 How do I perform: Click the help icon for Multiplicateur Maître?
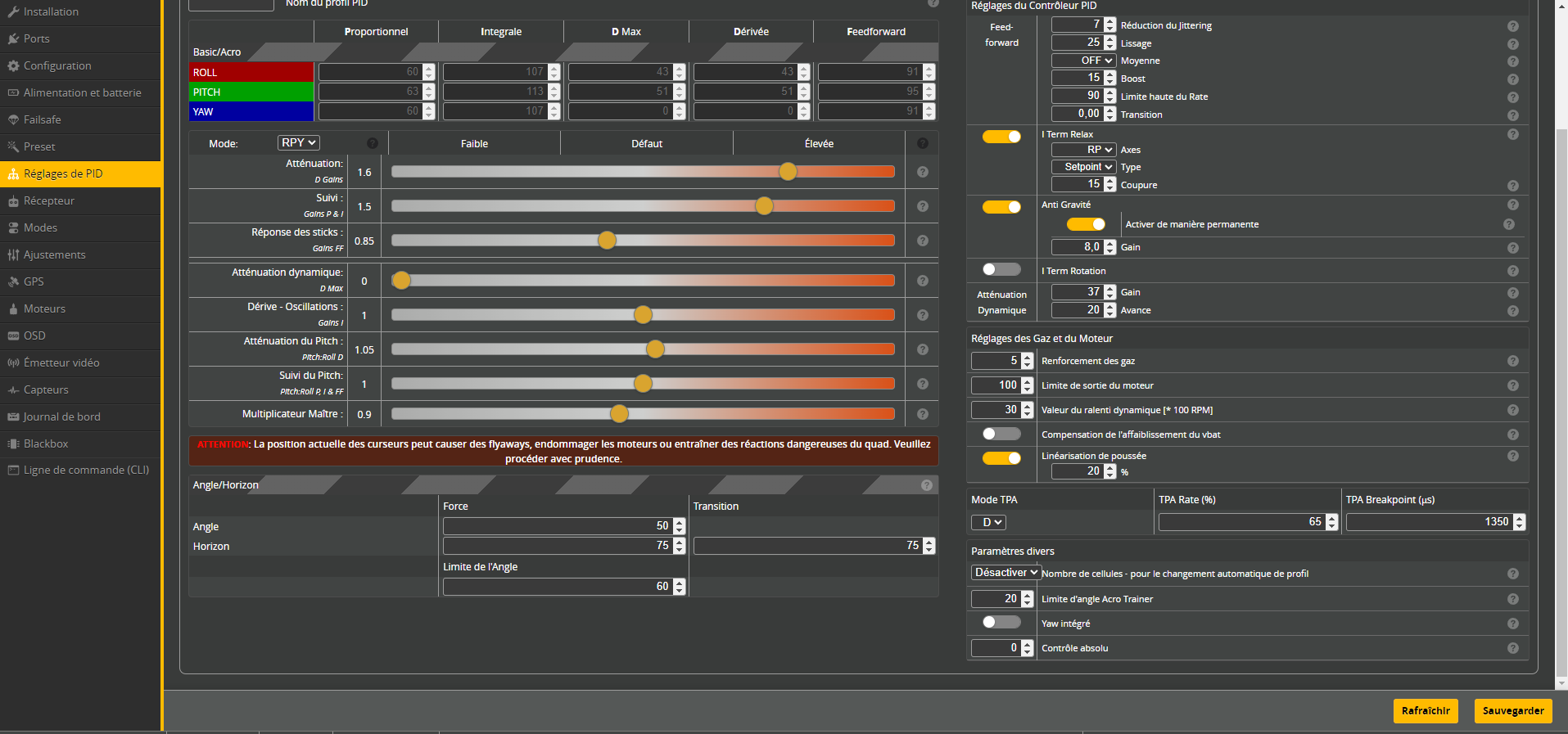click(x=922, y=414)
